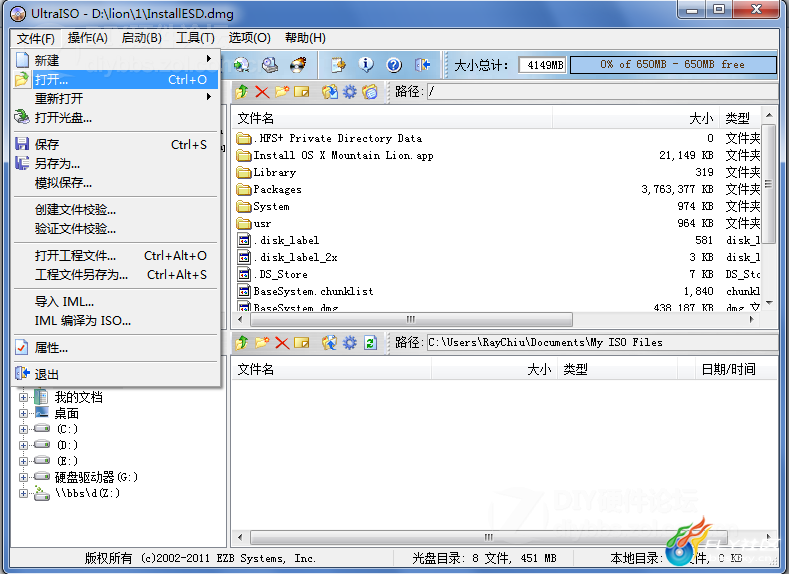The height and width of the screenshot is (574, 789).
Task: Click the refresh icon in local pane toolbar
Action: (x=370, y=343)
